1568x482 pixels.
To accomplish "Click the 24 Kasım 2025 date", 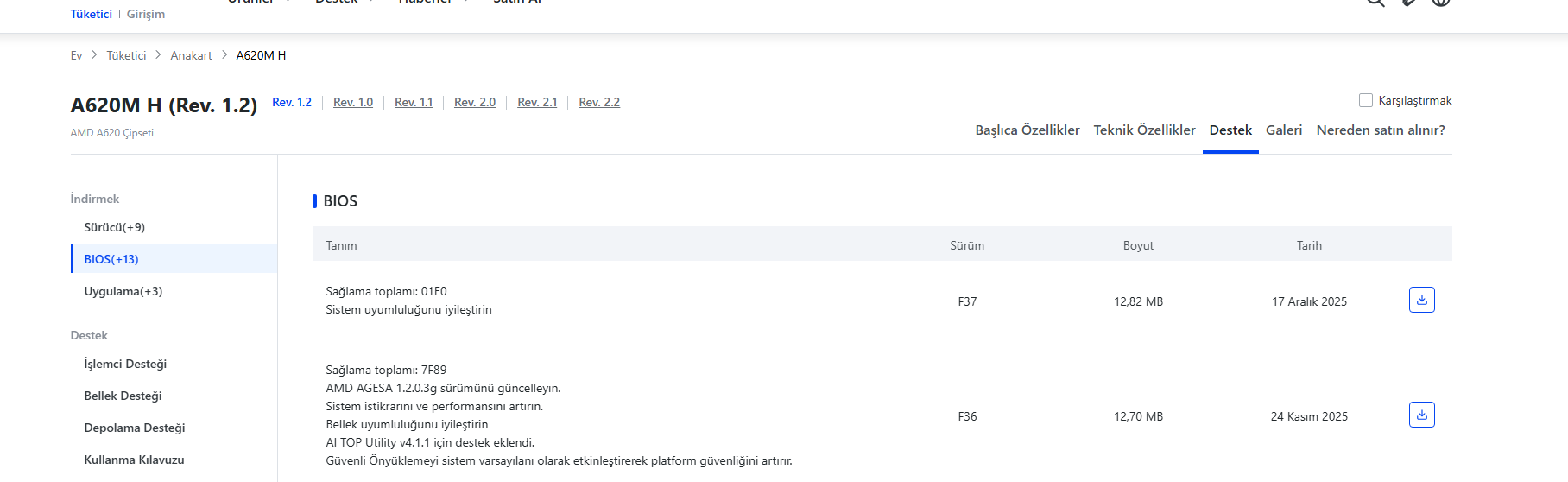I will (x=1309, y=416).
